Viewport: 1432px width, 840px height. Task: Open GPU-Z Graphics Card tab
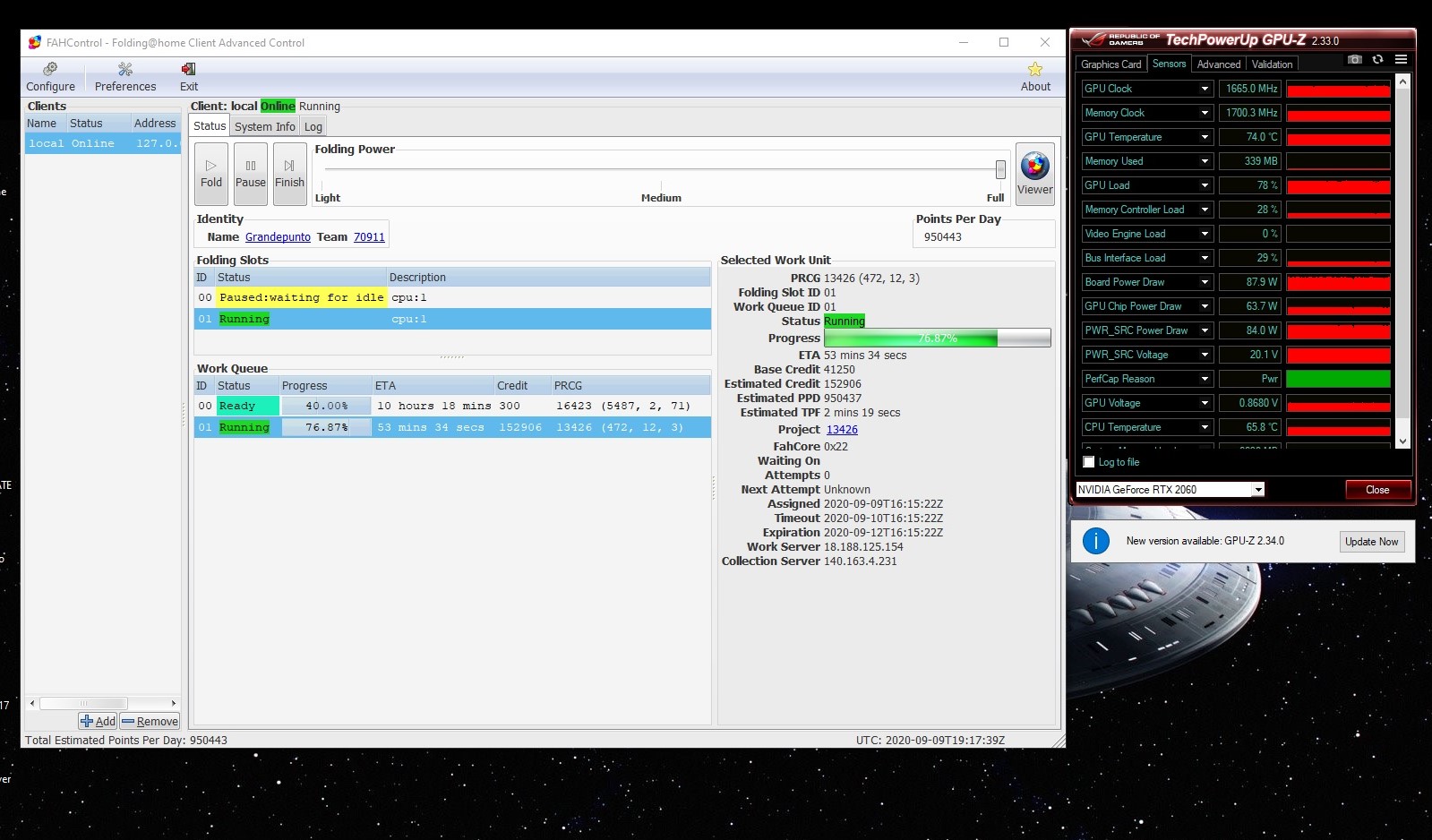[1110, 64]
